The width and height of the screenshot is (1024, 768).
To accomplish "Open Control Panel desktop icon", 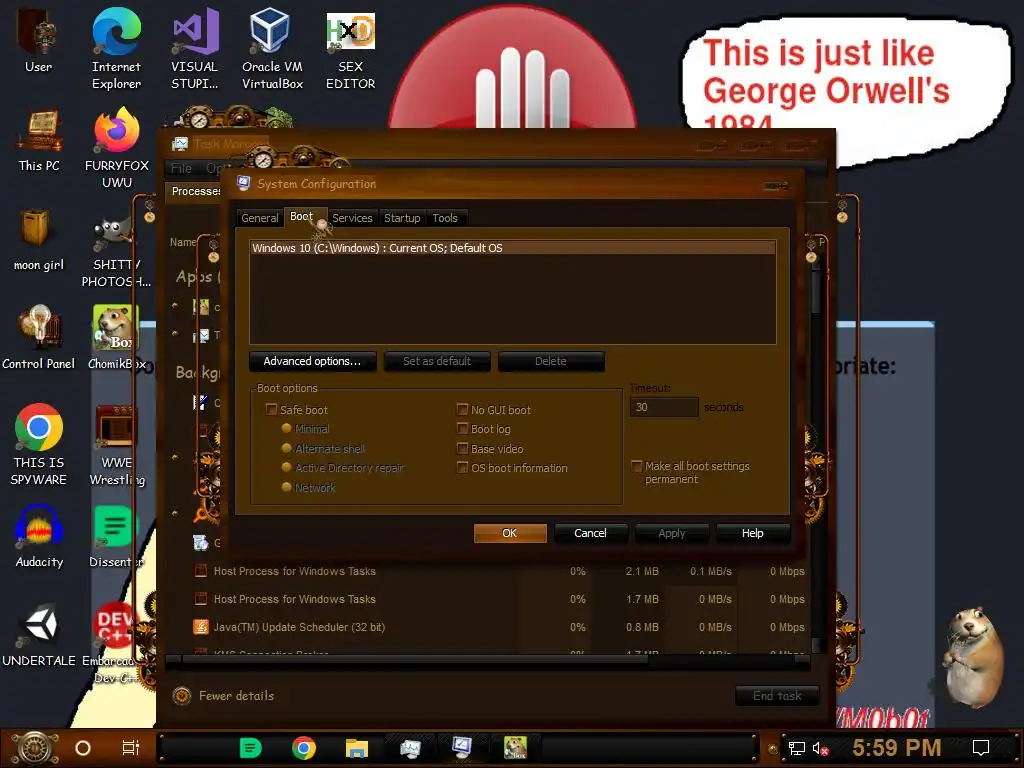I will click(x=39, y=338).
